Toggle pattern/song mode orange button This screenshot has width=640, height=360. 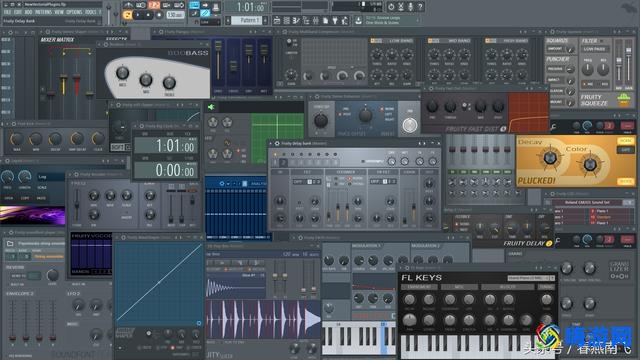(128, 15)
